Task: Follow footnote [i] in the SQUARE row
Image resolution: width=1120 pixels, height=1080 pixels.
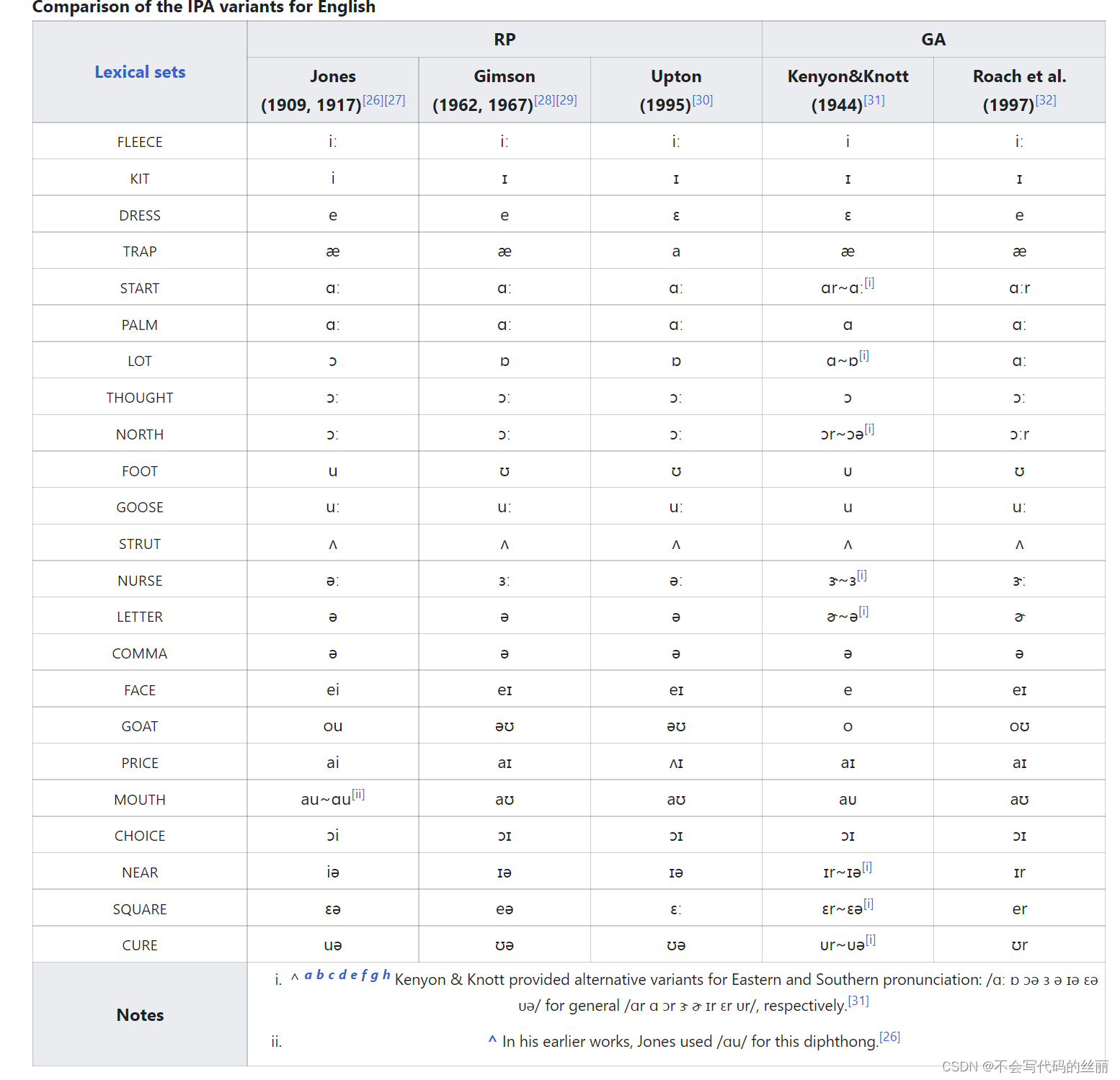Action: pyautogui.click(x=868, y=903)
